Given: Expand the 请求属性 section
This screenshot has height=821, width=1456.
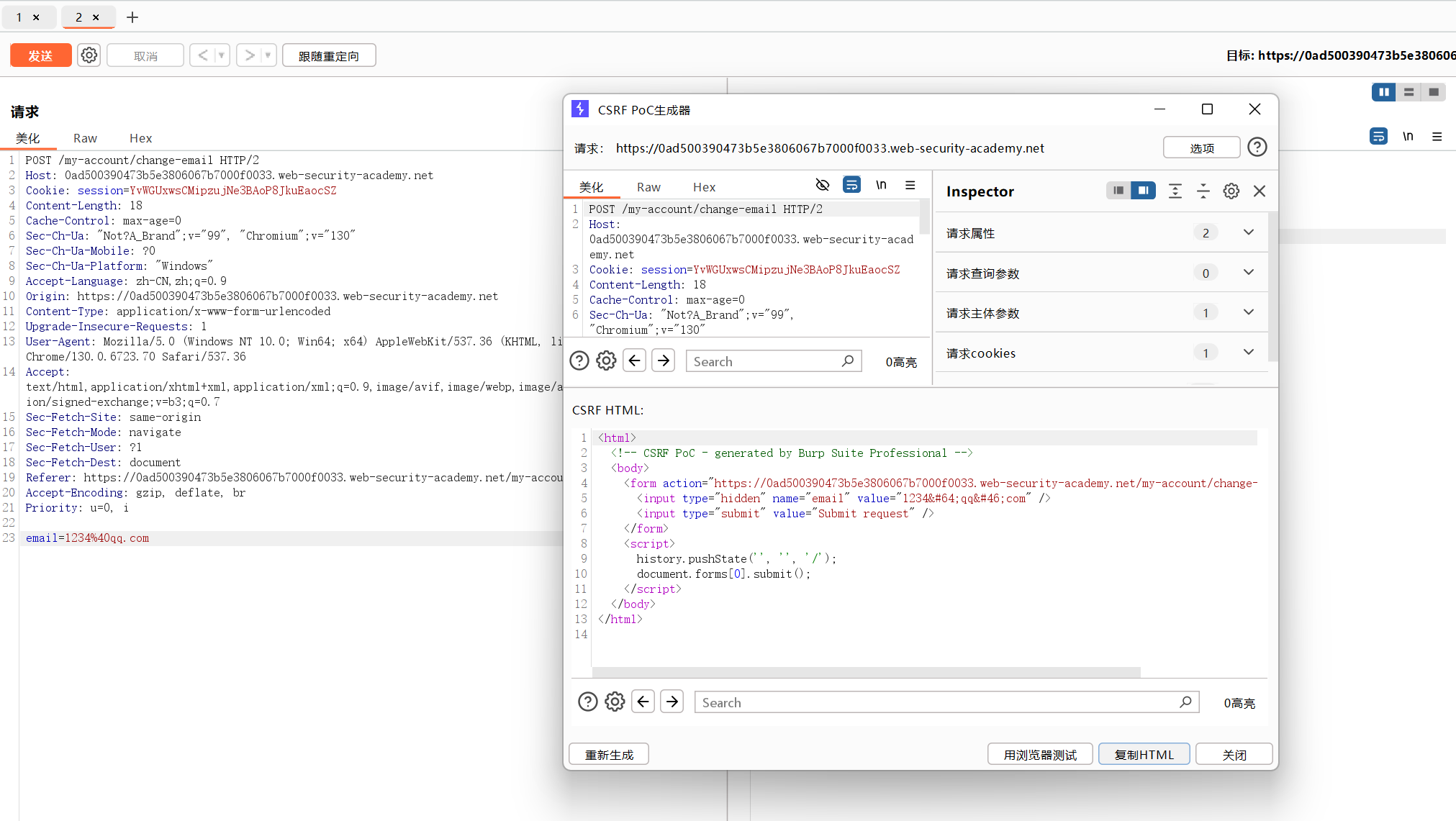Looking at the screenshot, I should 1248,232.
